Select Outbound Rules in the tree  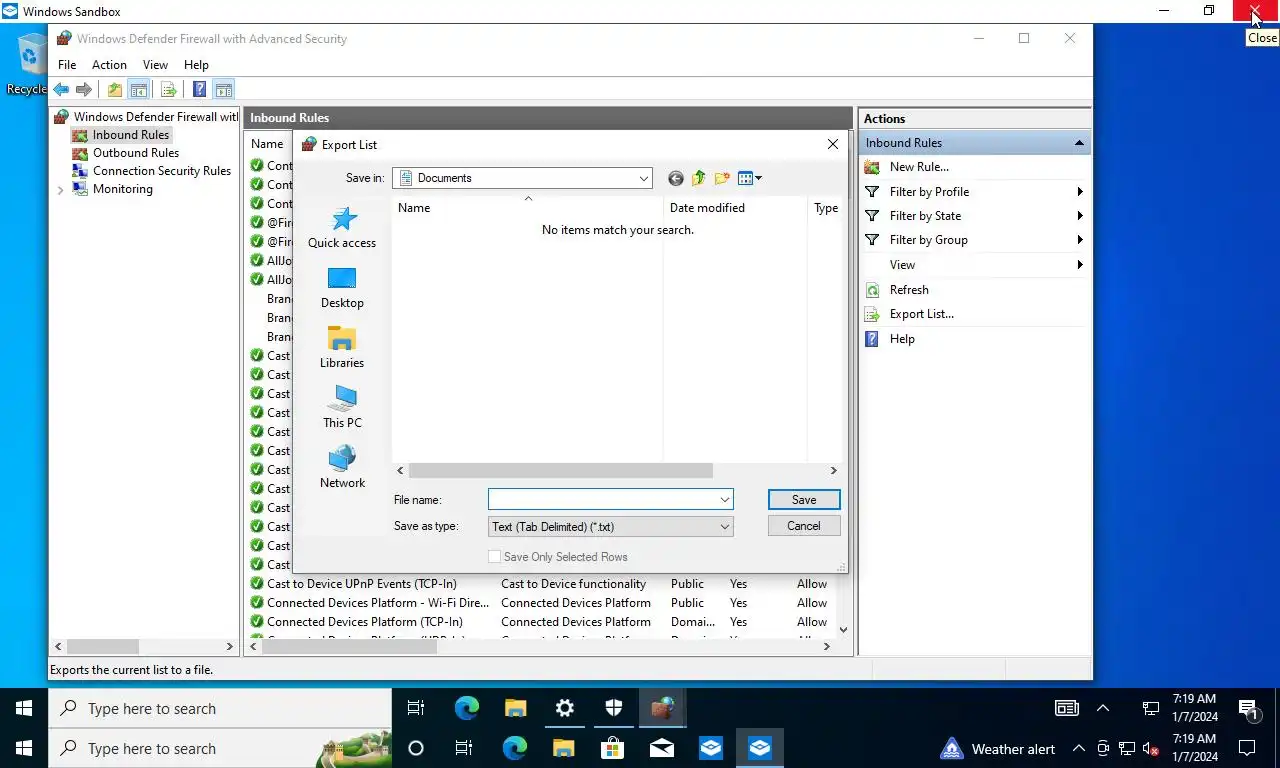(136, 153)
